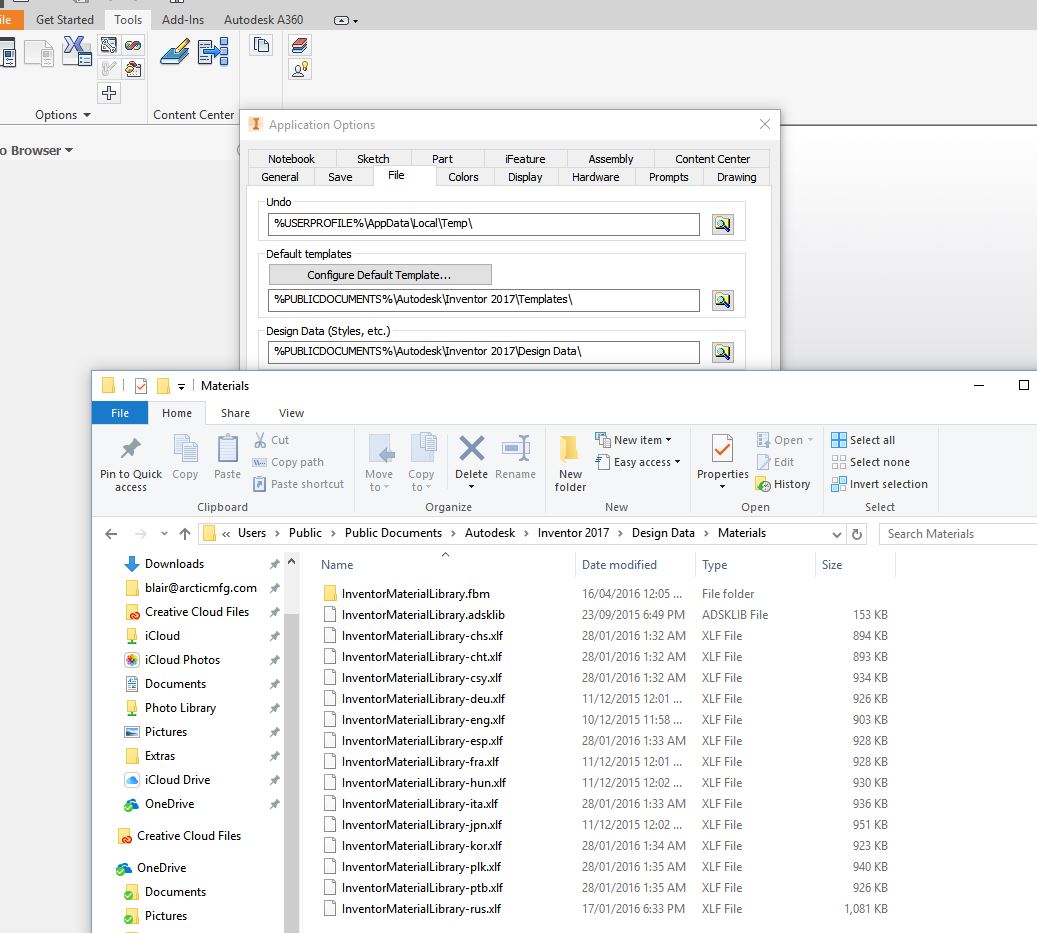
Task: Browse for Default templates folder
Action: [x=722, y=300]
